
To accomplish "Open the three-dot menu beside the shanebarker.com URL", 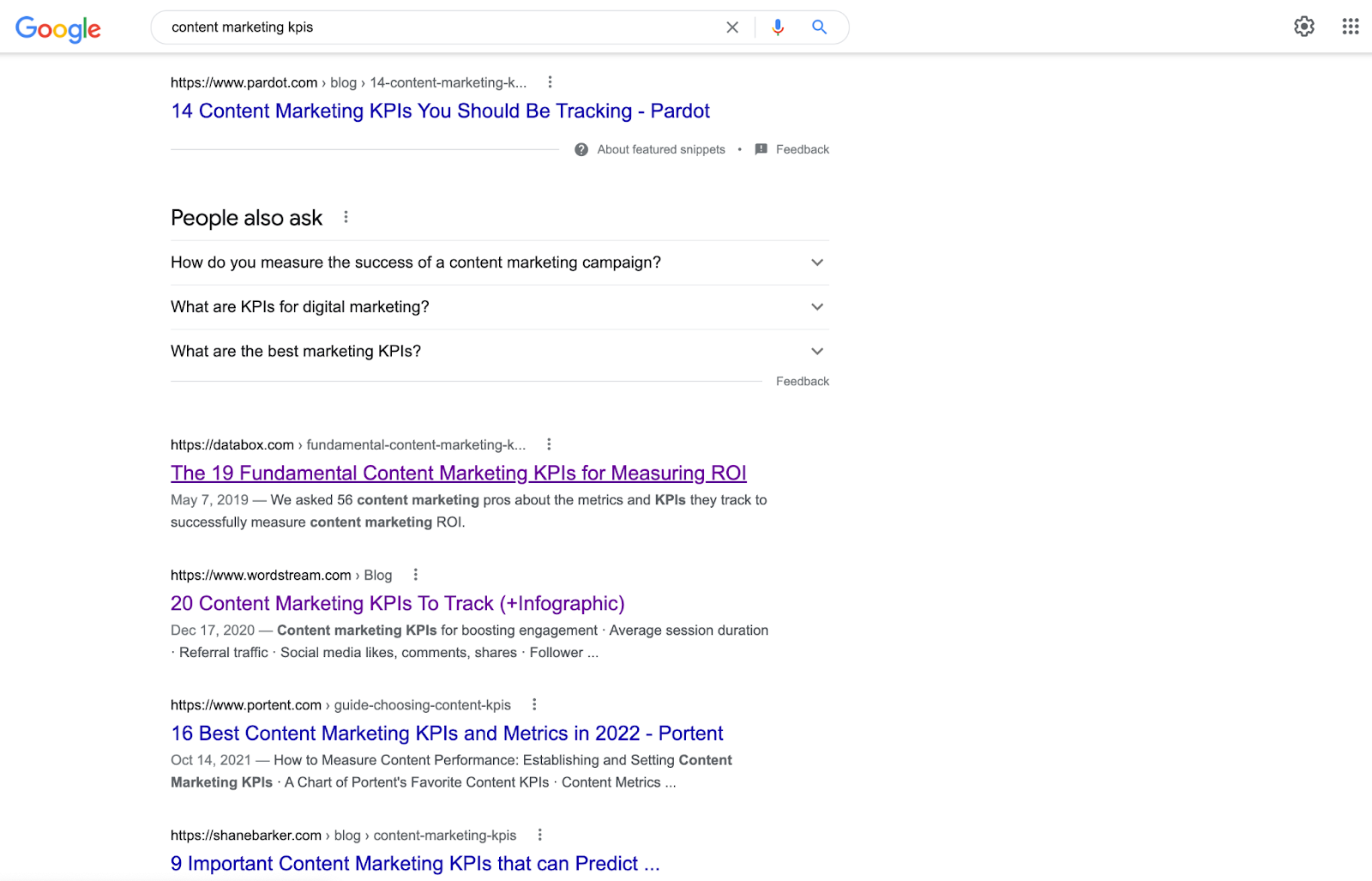I will [x=539, y=835].
